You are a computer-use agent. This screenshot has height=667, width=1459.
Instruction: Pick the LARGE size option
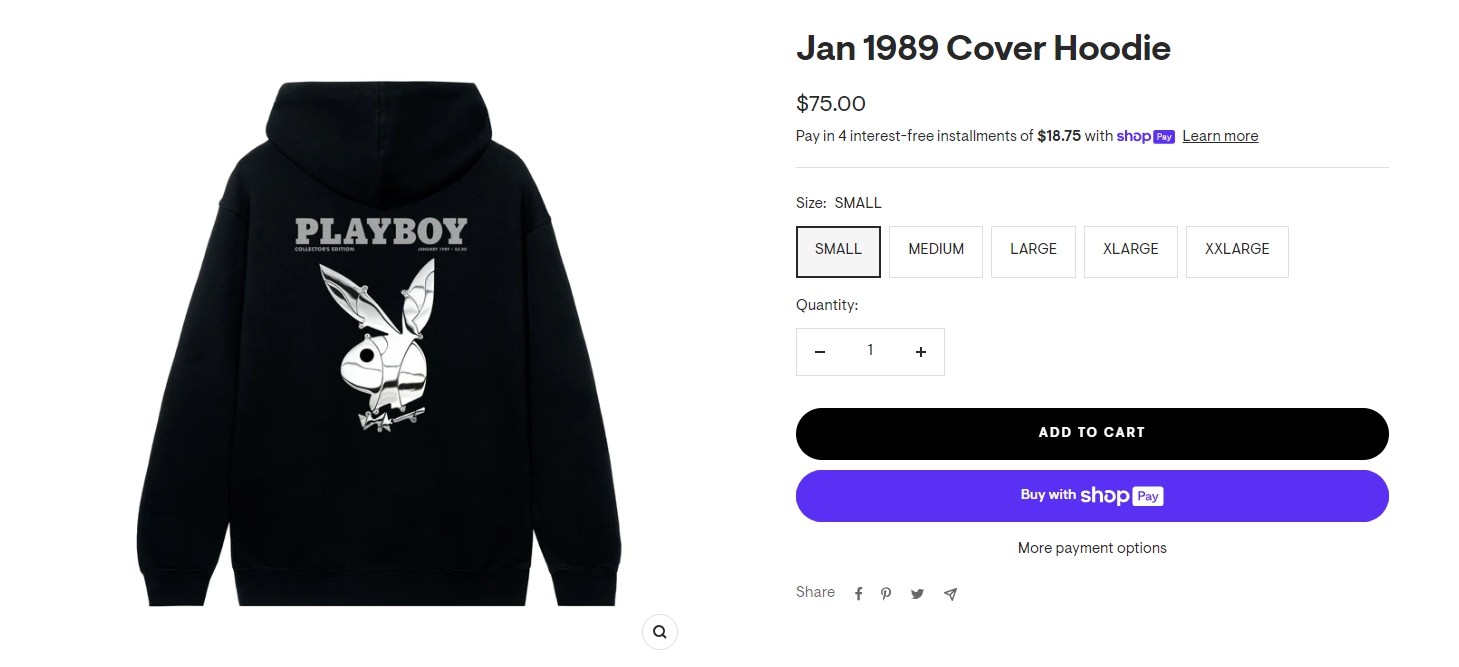(1033, 251)
